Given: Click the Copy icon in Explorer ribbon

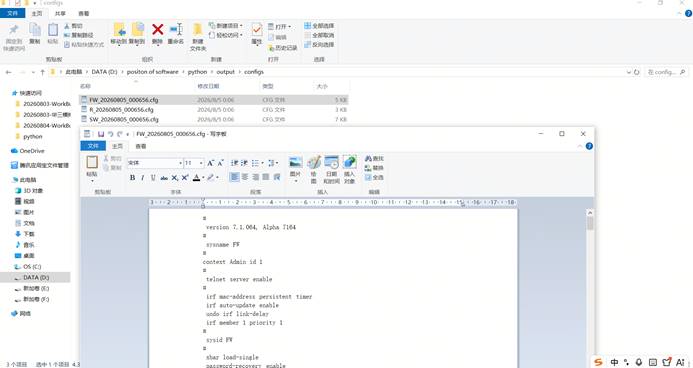Looking at the screenshot, I should tap(35, 34).
